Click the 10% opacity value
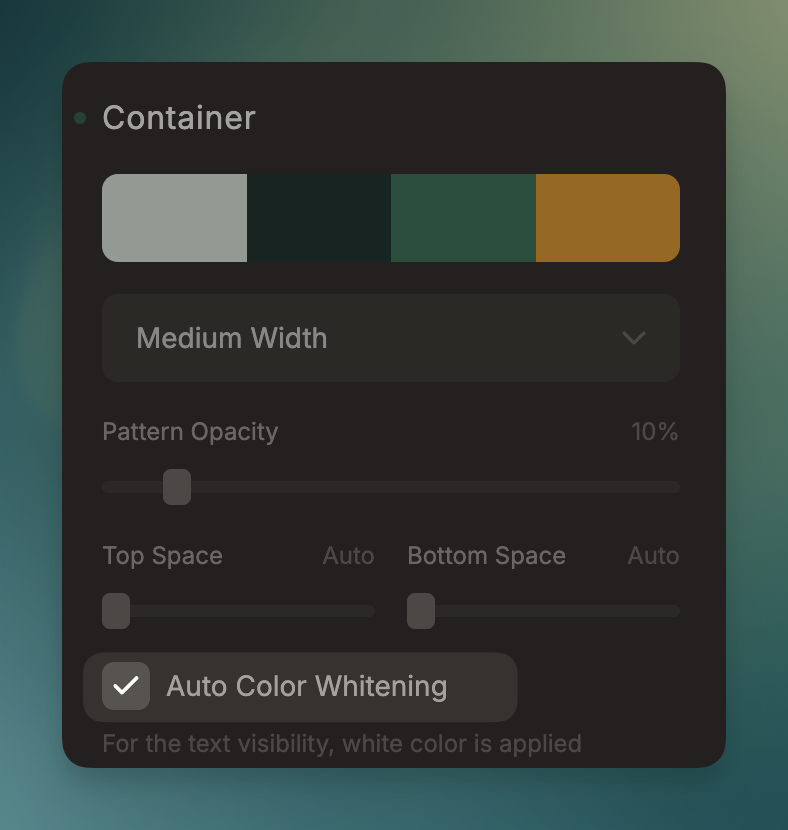The width and height of the screenshot is (788, 830). click(655, 432)
